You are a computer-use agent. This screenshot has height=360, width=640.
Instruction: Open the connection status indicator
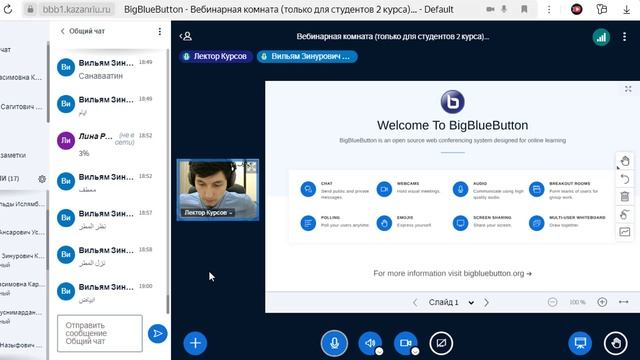601,37
